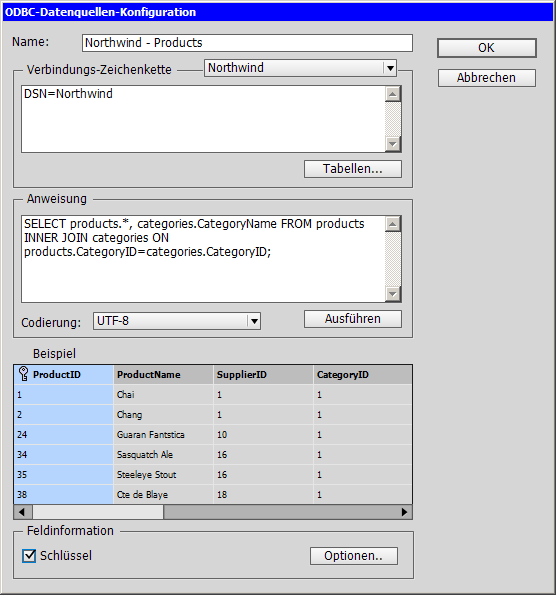Toggle the Schlüssel checkbox

tap(29, 556)
